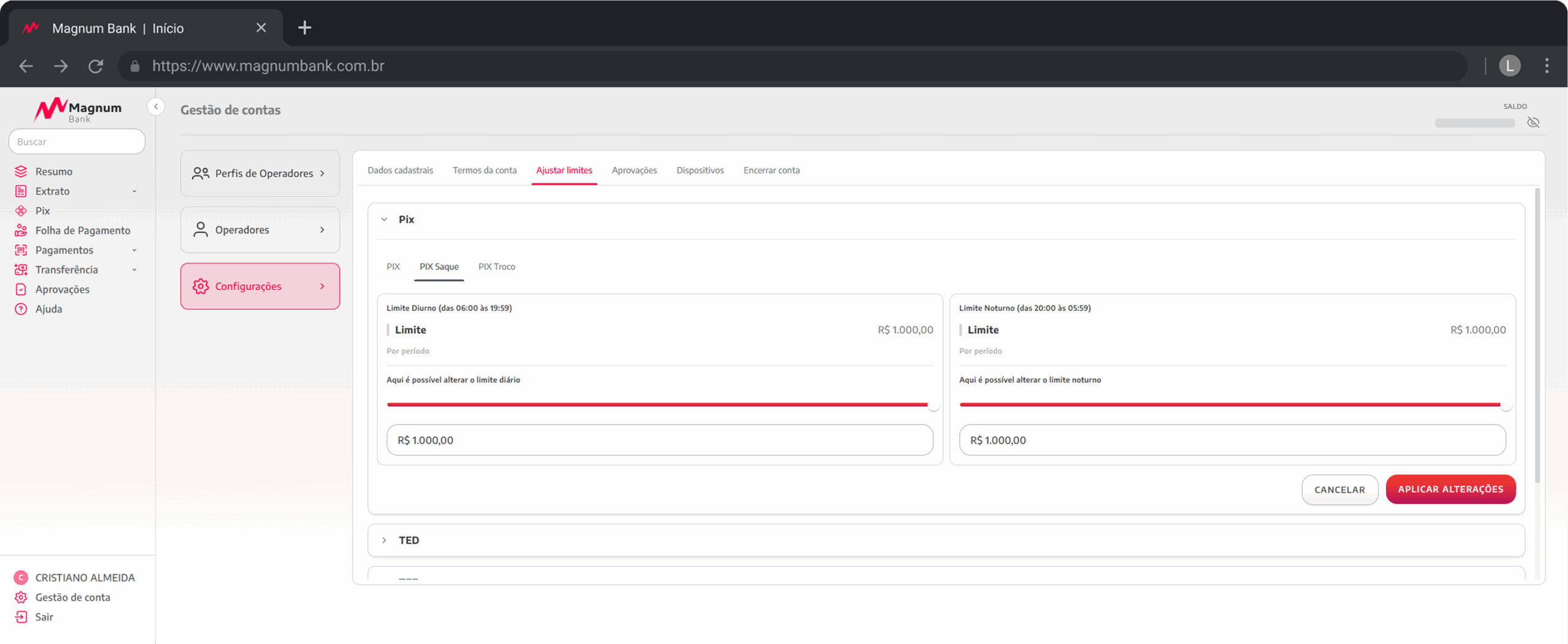Viewport: 1568px width, 644px height.
Task: Click the Ajuda help icon
Action: (x=21, y=309)
